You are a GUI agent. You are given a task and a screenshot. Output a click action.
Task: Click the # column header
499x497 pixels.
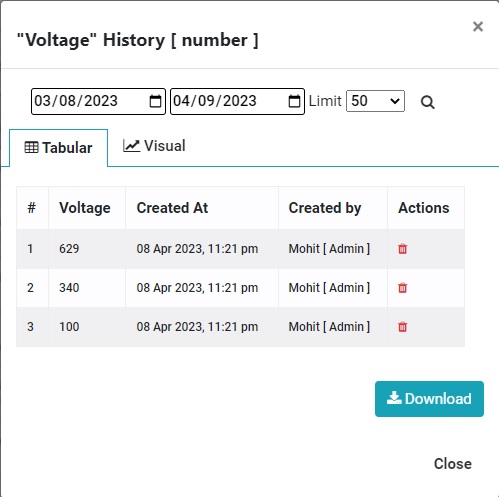(31, 208)
